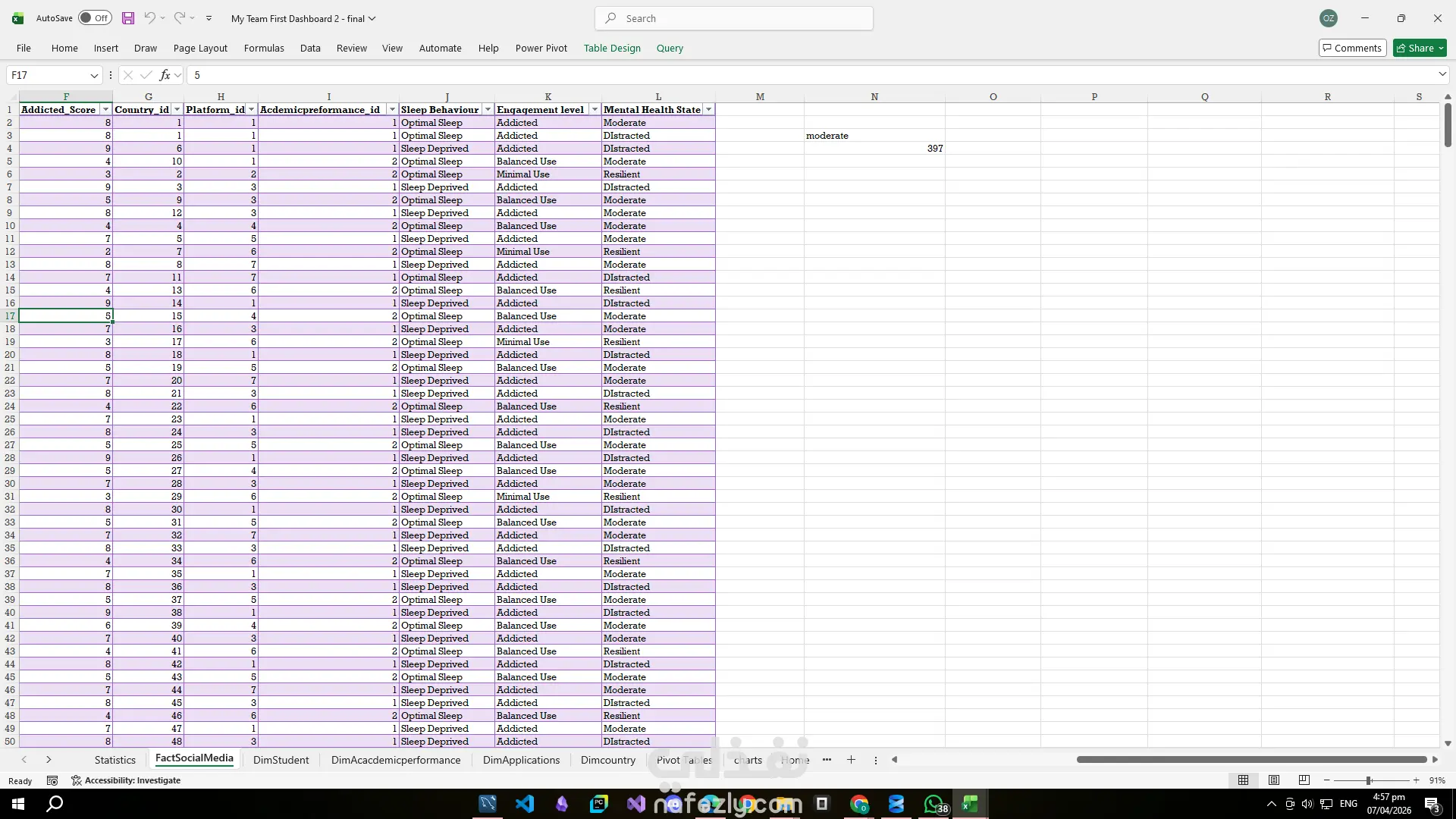1456x819 pixels.
Task: Expand the workbook title dropdown
Action: [x=372, y=18]
